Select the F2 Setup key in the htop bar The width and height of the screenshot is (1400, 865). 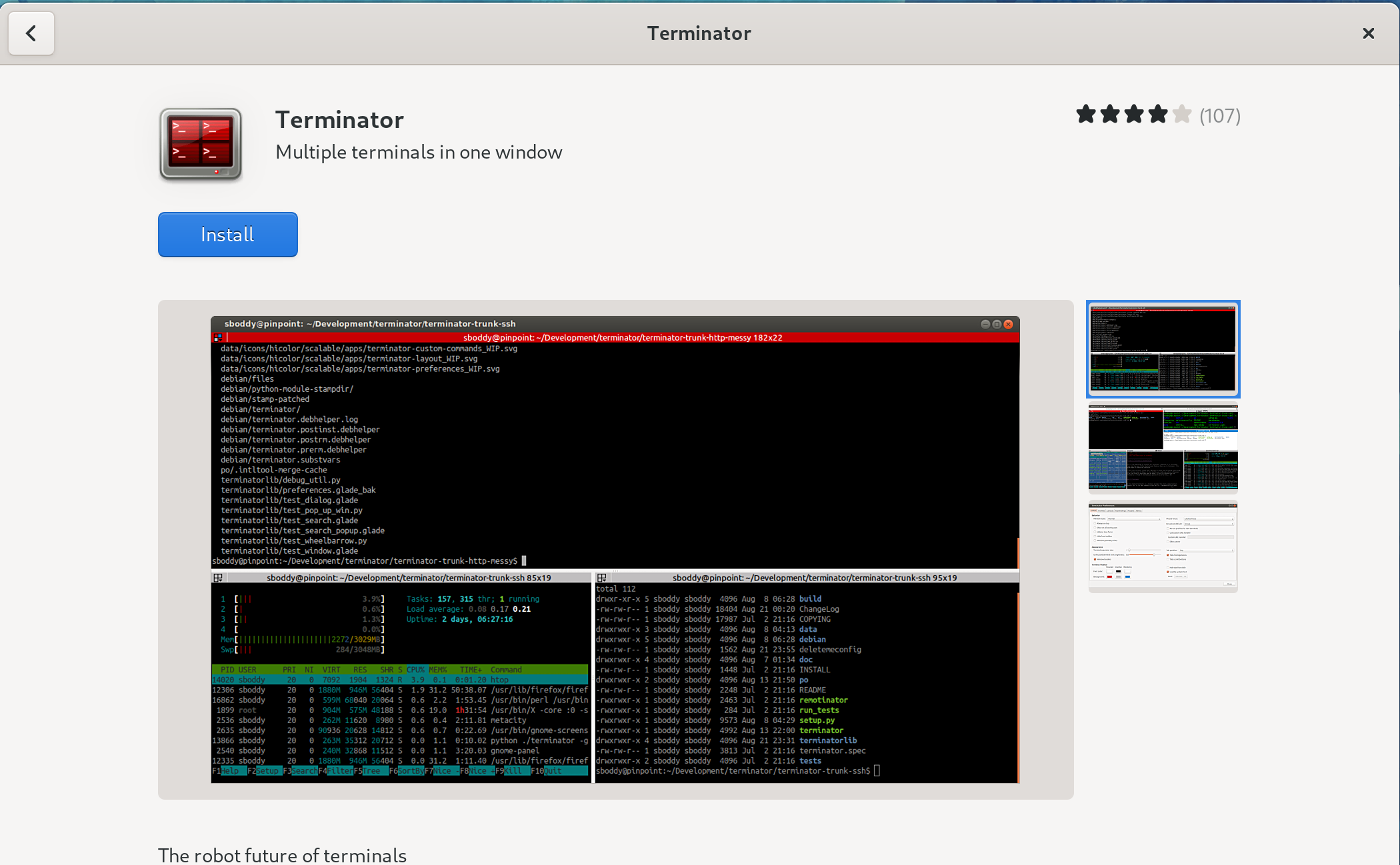[263, 770]
